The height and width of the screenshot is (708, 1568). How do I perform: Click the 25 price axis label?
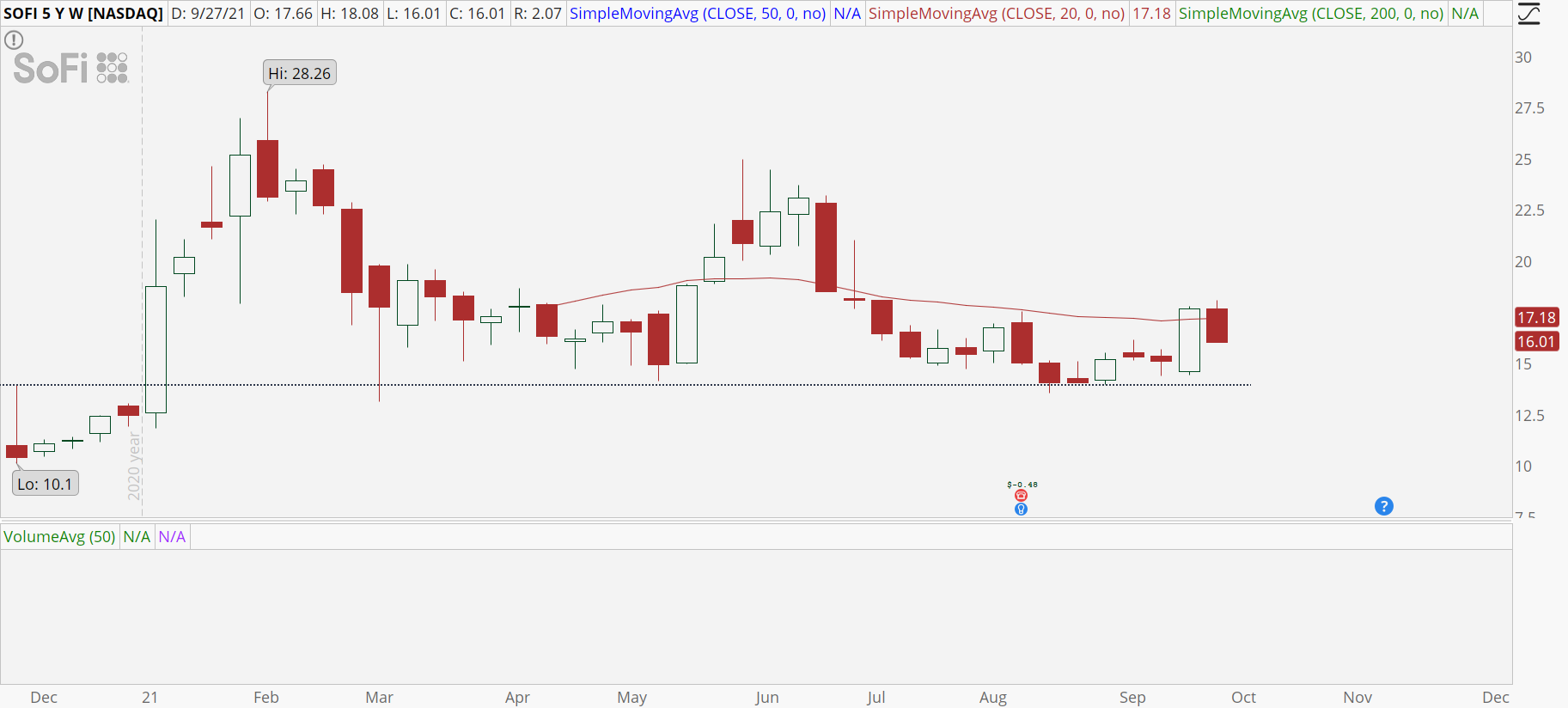pyautogui.click(x=1523, y=160)
